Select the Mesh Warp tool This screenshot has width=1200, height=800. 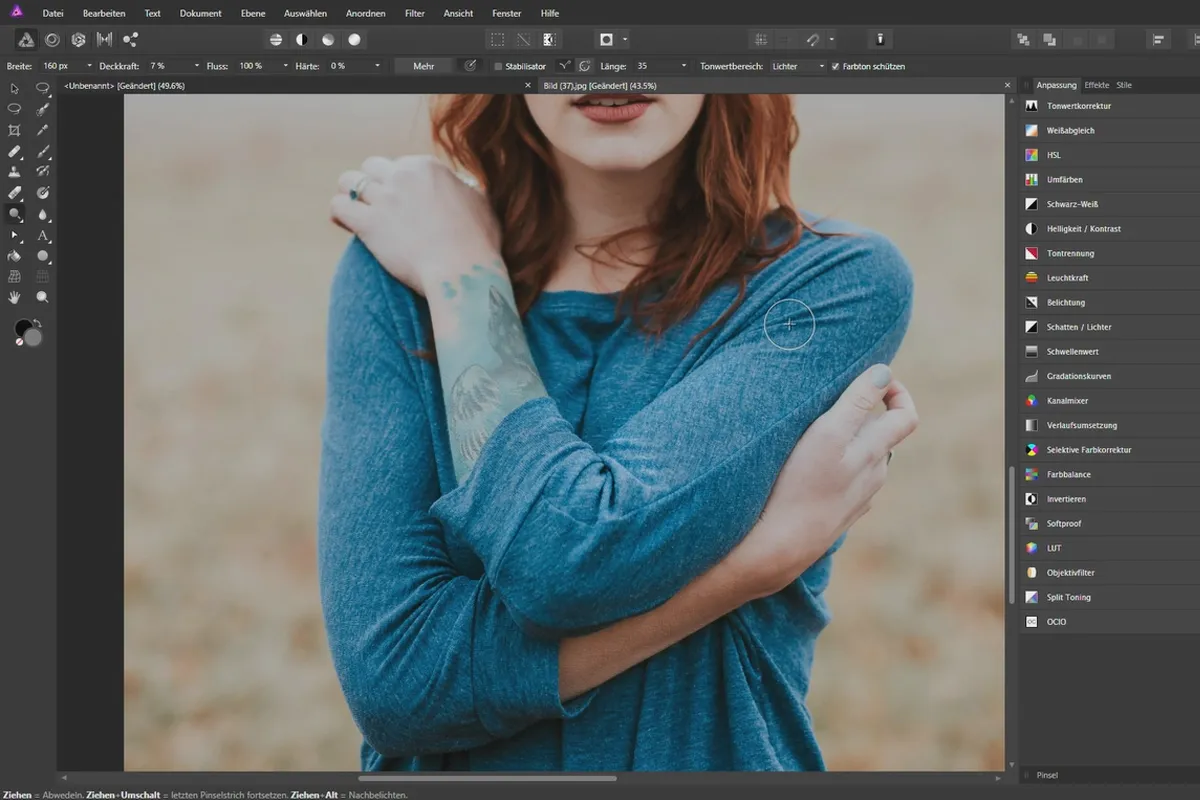tap(15, 276)
